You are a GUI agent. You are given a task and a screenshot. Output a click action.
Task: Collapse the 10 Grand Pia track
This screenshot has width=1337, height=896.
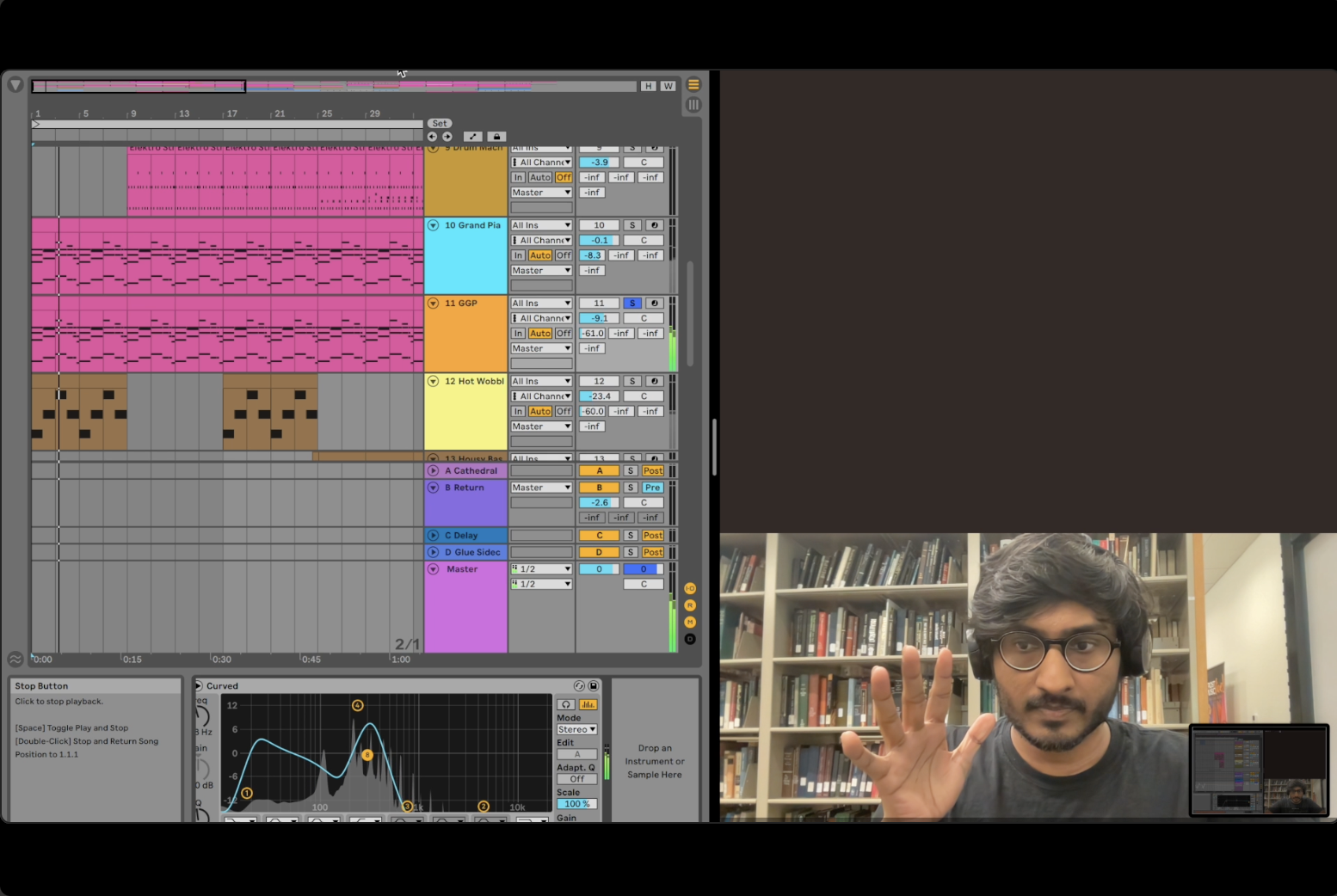click(x=434, y=225)
